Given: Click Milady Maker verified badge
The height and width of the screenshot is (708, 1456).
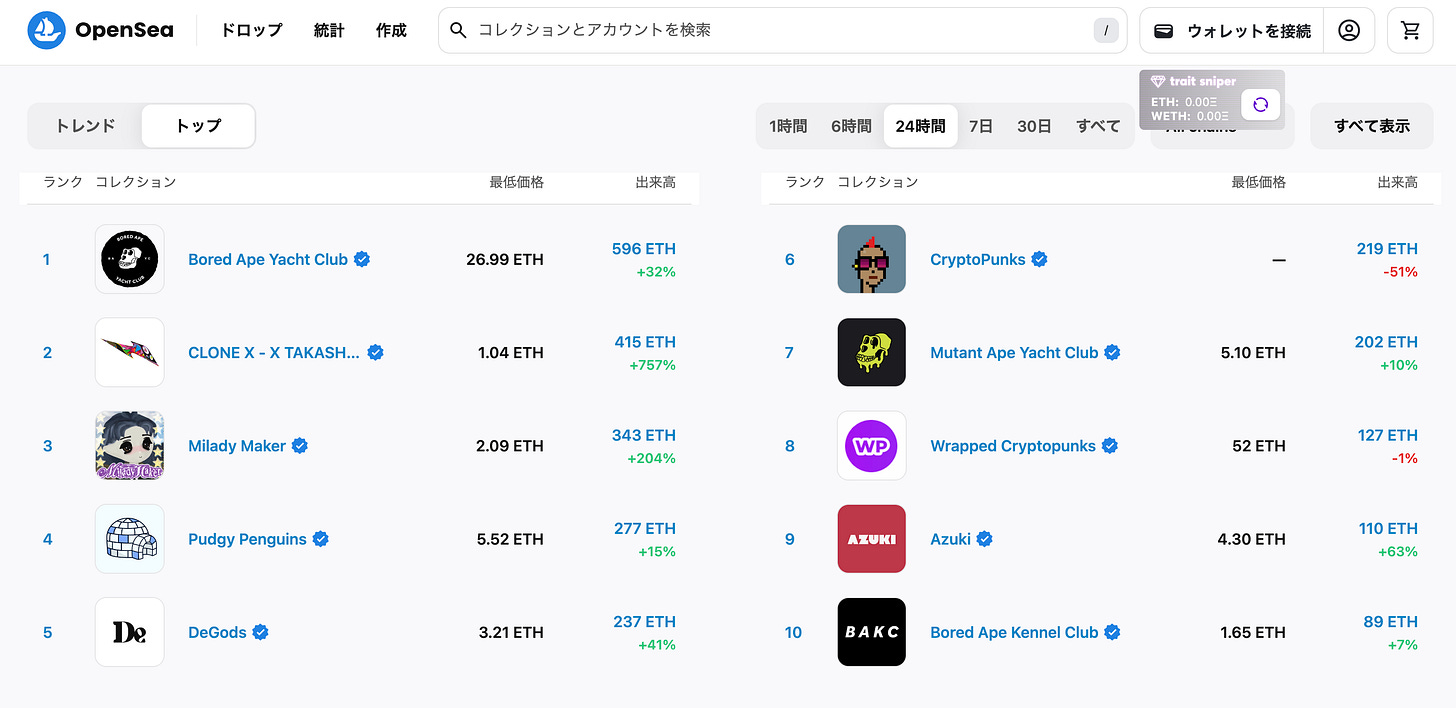Looking at the screenshot, I should point(300,446).
